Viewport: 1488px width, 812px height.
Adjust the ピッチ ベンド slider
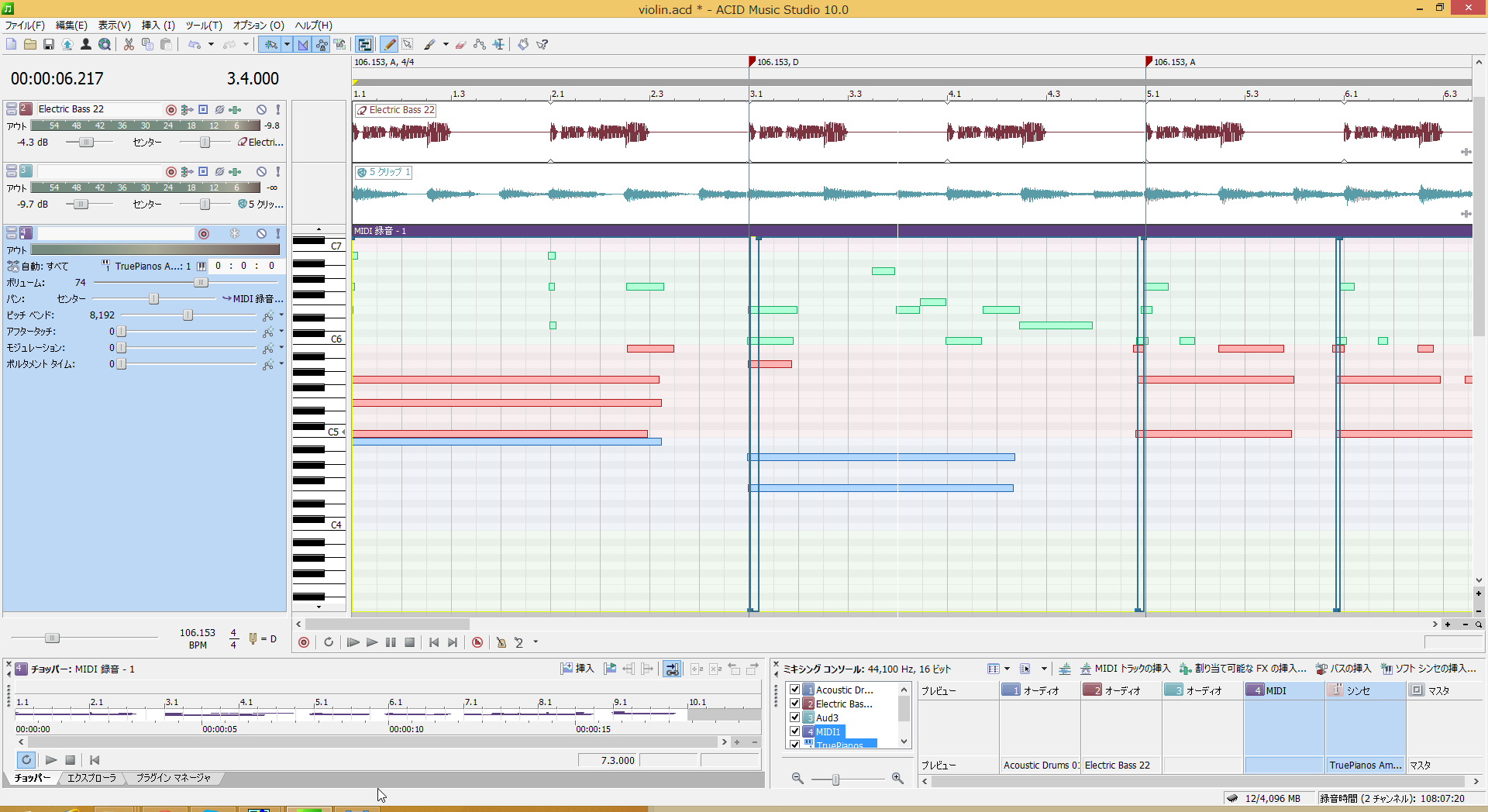[x=188, y=315]
